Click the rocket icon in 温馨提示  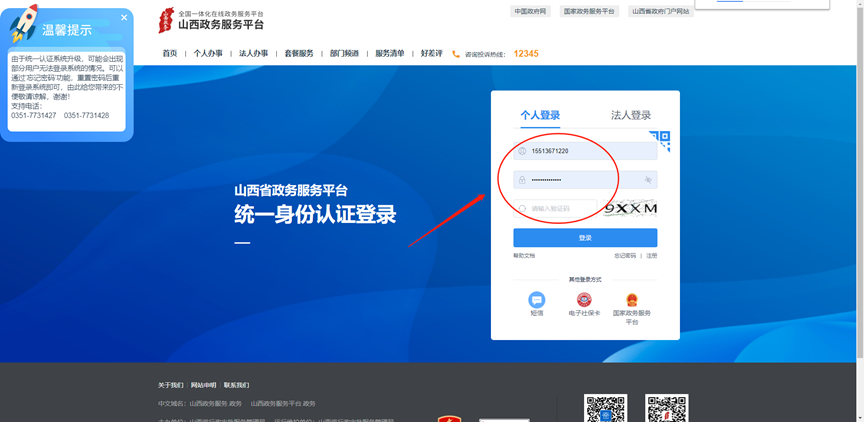coord(24,23)
